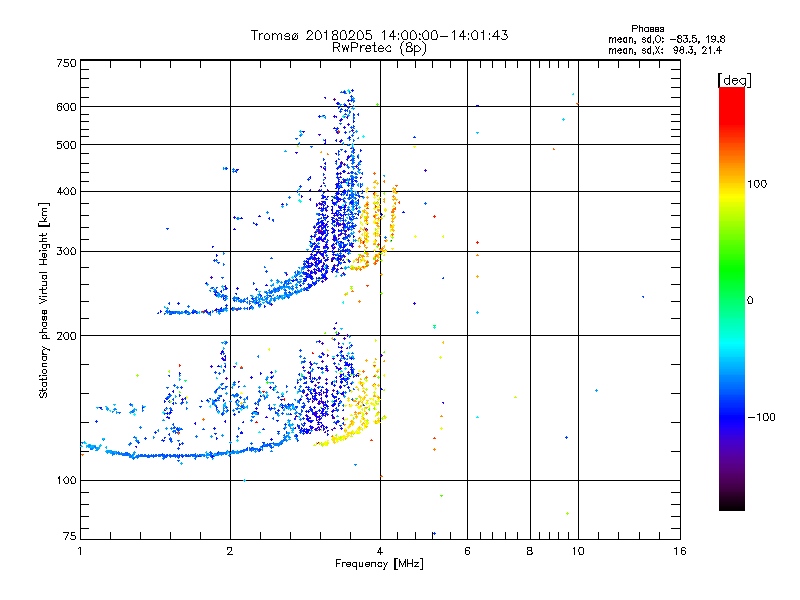Viewport: 800px width, 600px height.
Task: Click x-axis tick label '2'
Action: coord(230,551)
